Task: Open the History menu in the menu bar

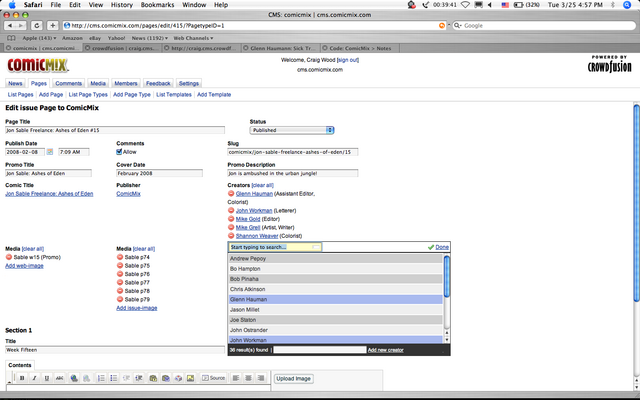Action: click(x=122, y=5)
